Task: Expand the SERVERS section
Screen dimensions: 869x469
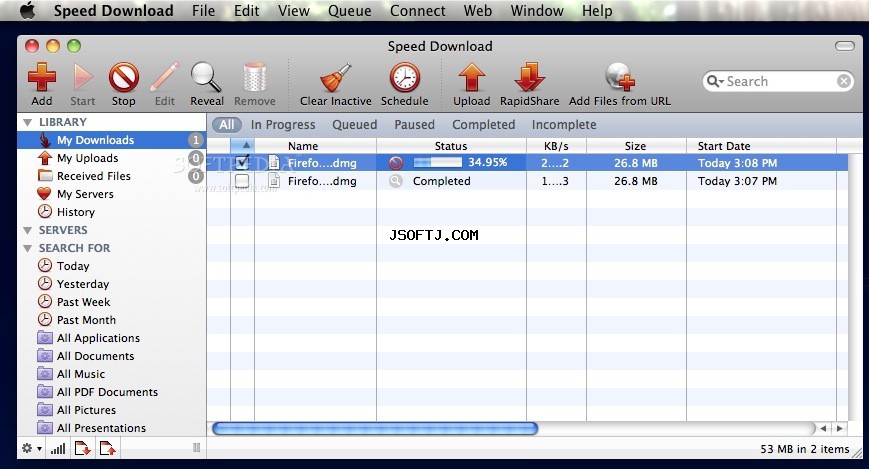Action: [x=27, y=230]
